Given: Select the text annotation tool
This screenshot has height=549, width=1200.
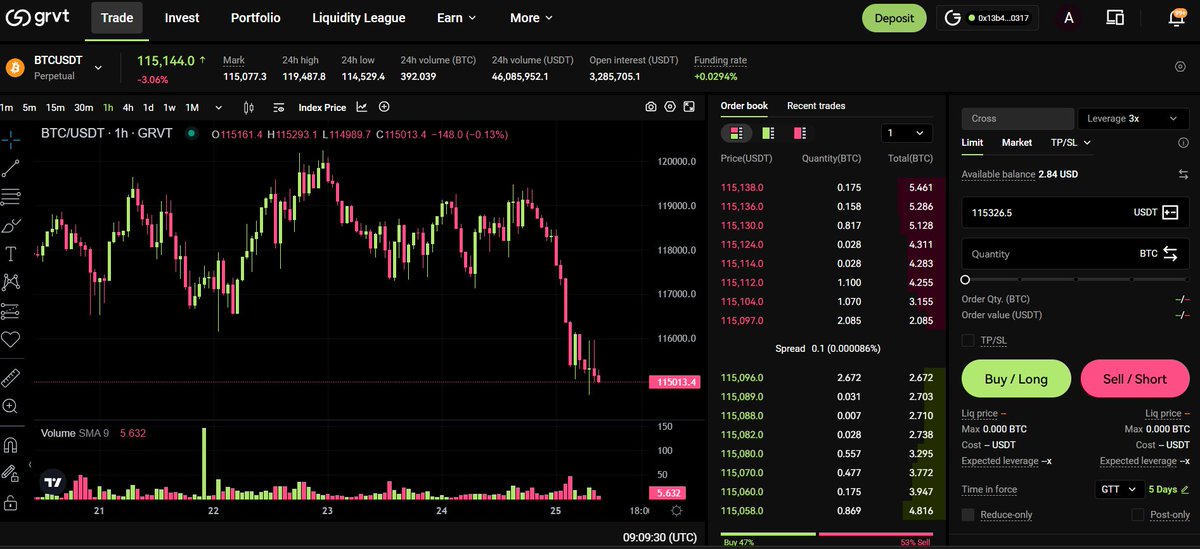Looking at the screenshot, I should (11, 254).
